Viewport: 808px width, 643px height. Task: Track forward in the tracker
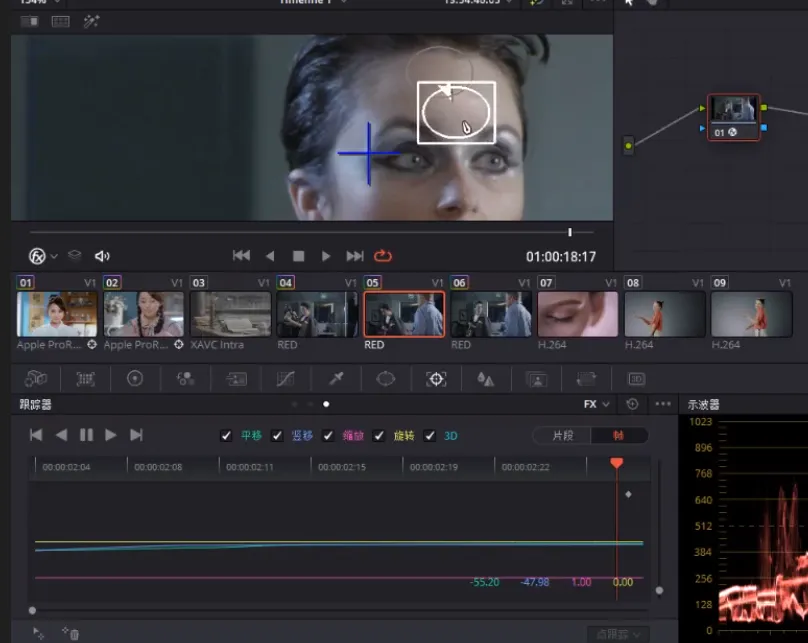click(110, 435)
